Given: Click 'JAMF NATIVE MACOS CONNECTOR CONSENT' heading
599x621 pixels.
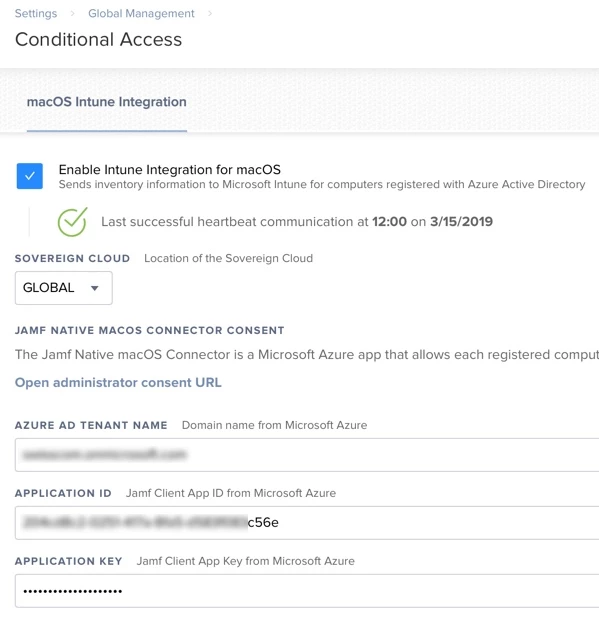Looking at the screenshot, I should (x=149, y=330).
